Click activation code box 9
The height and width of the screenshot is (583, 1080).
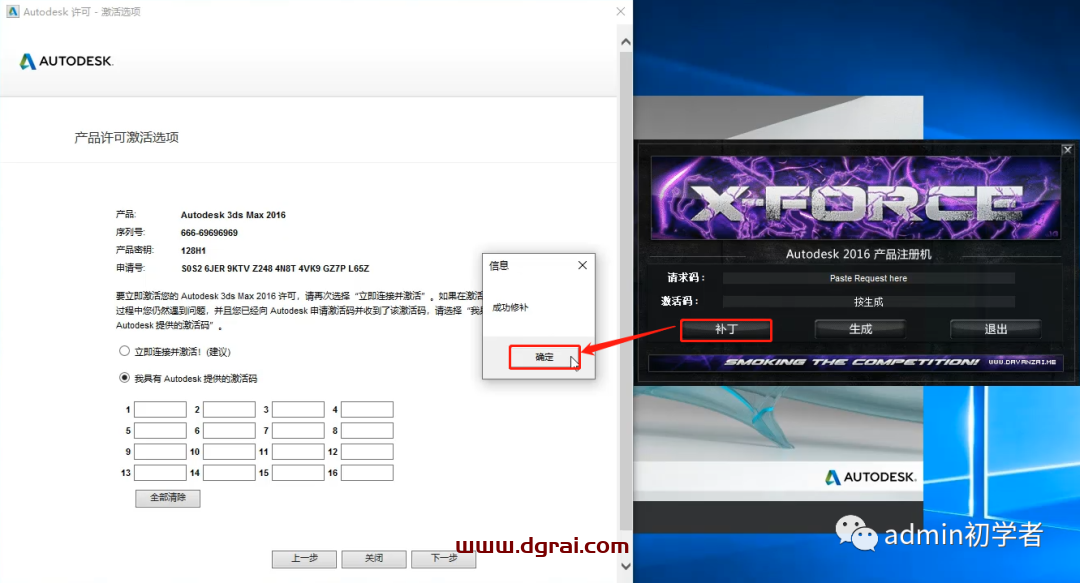tap(160, 452)
